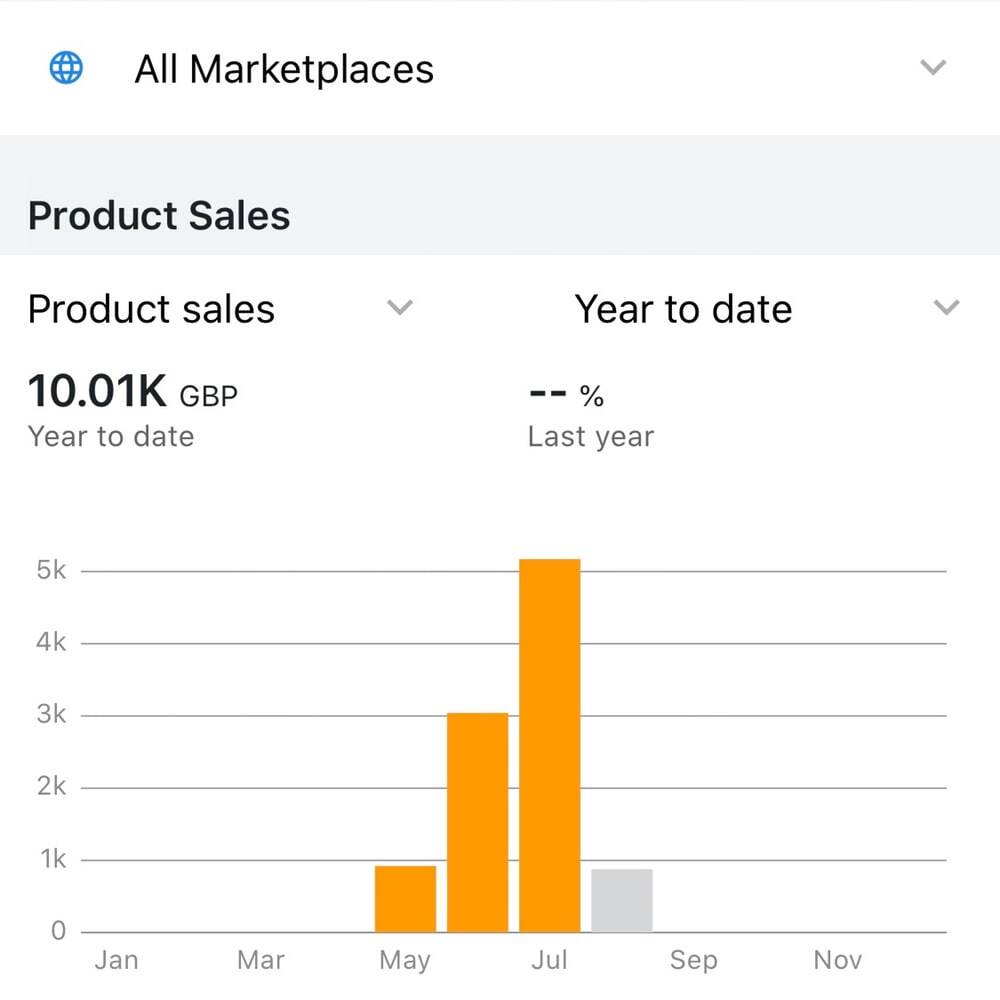Screen dimensions: 1000x1000
Task: Tap the orange June sales bar
Action: (x=478, y=822)
